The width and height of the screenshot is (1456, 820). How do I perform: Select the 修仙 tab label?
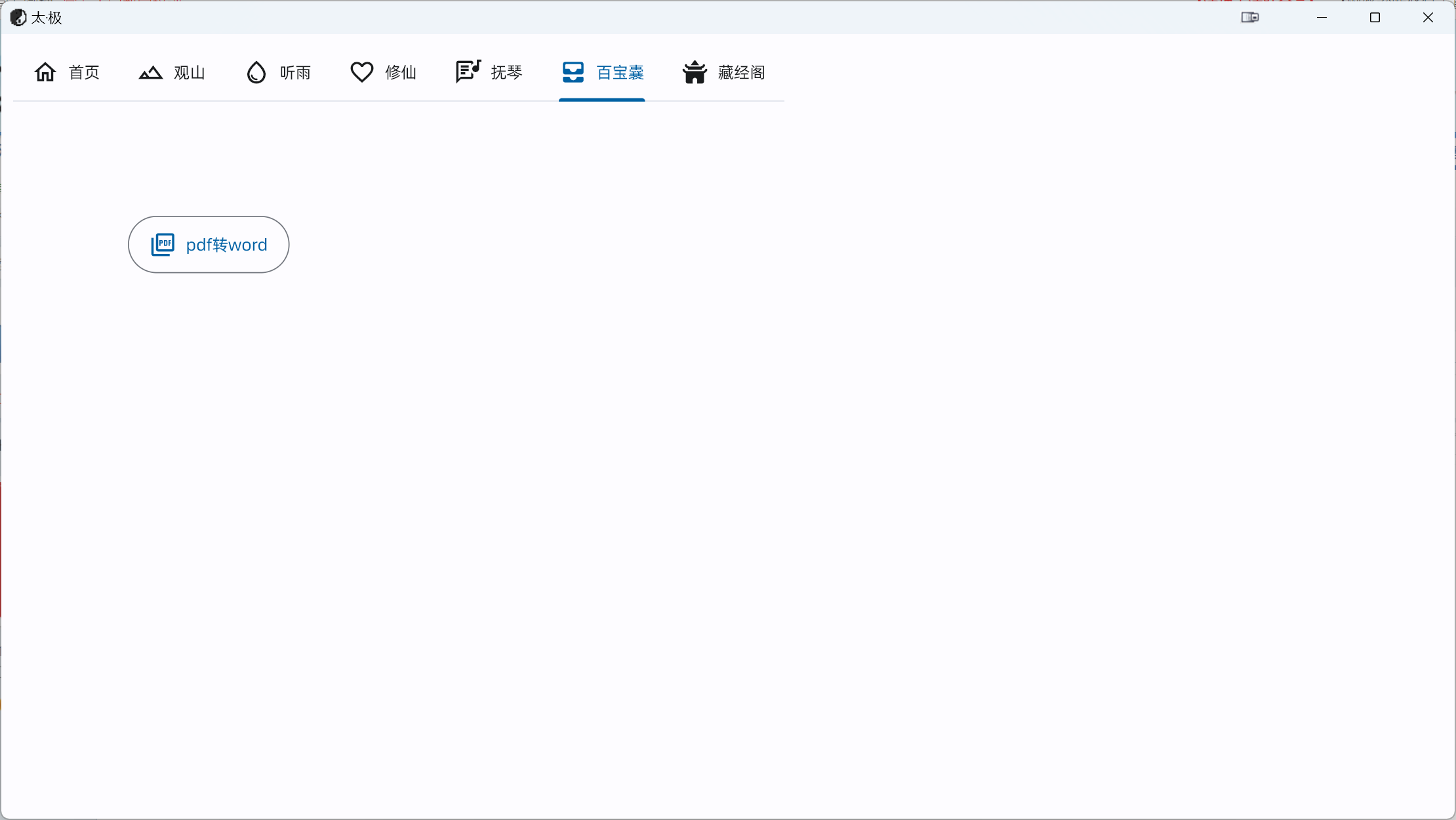click(x=401, y=73)
